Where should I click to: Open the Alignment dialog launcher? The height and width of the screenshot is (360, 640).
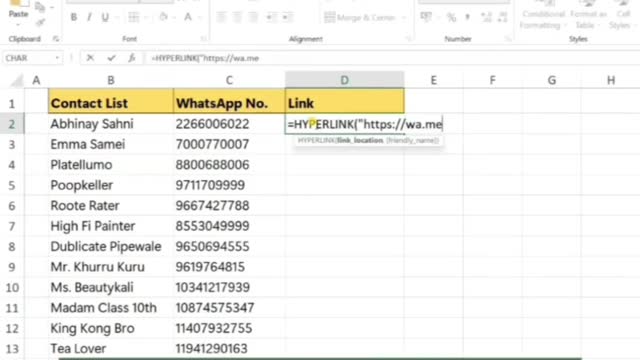point(409,39)
